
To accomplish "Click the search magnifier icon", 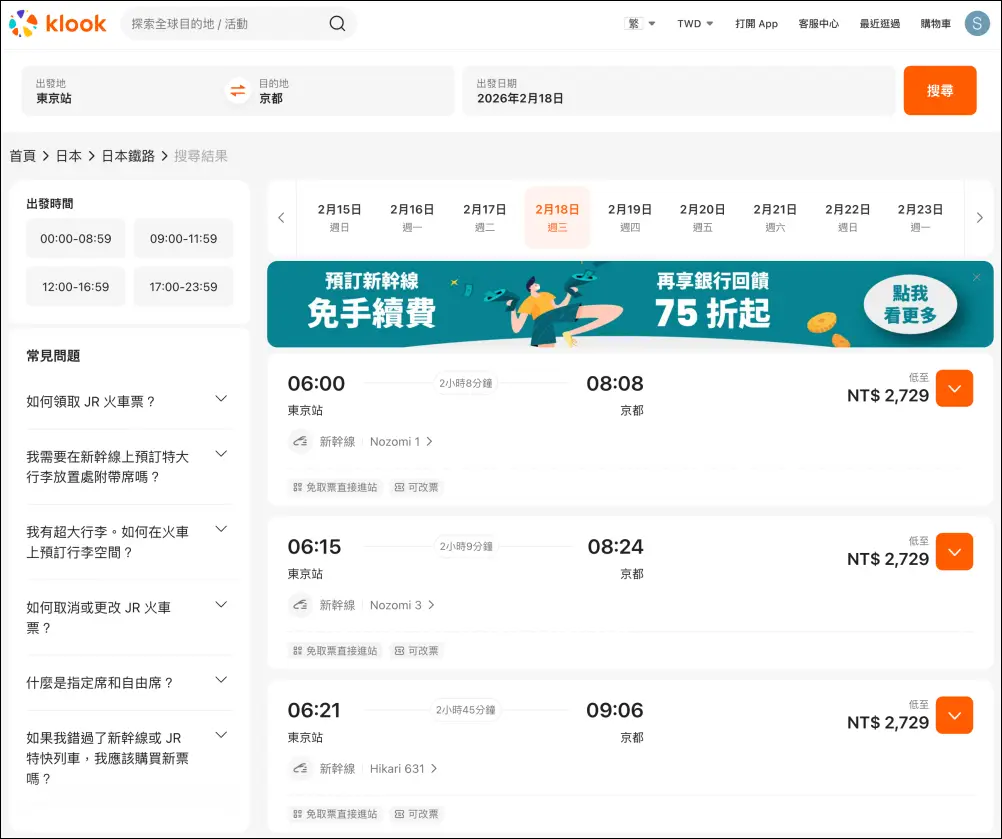I will coord(337,24).
